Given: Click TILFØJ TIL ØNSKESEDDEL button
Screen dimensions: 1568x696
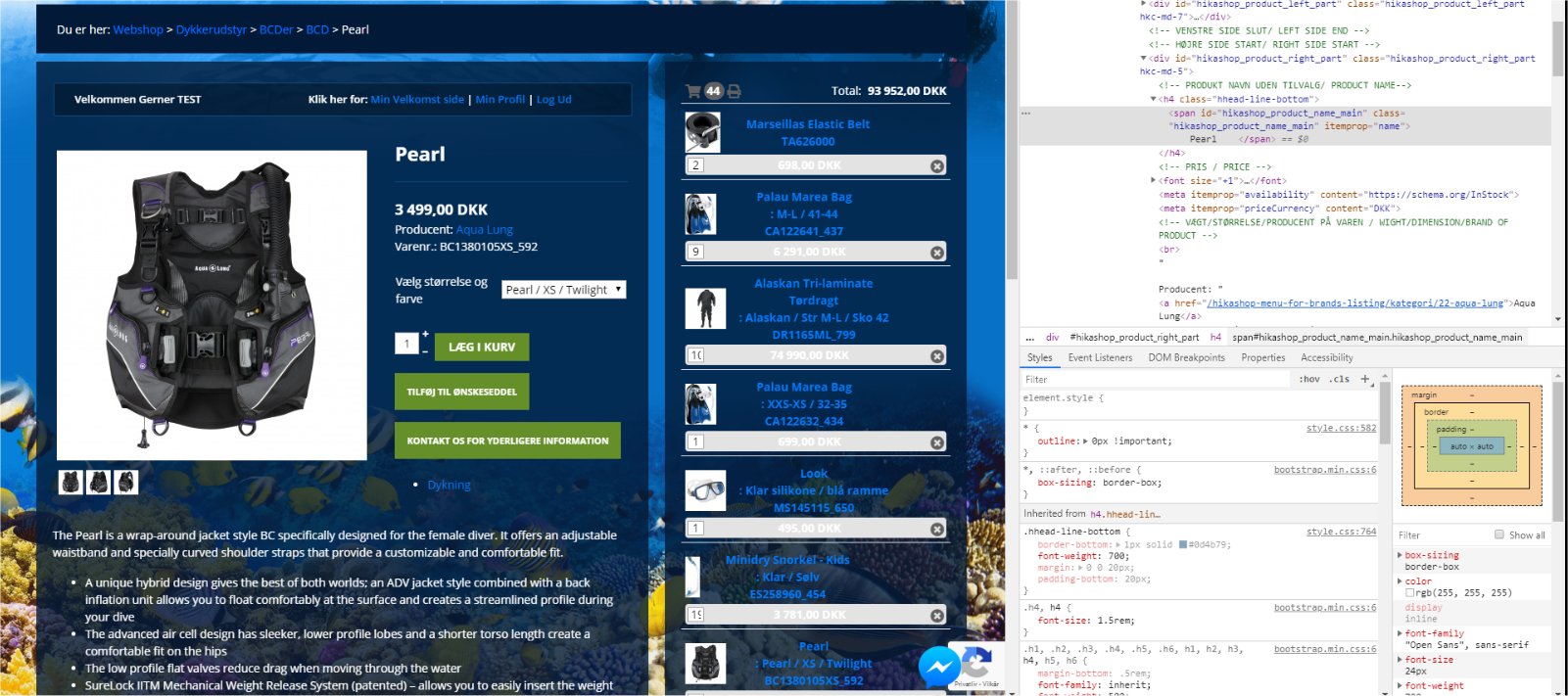Looking at the screenshot, I should (461, 392).
